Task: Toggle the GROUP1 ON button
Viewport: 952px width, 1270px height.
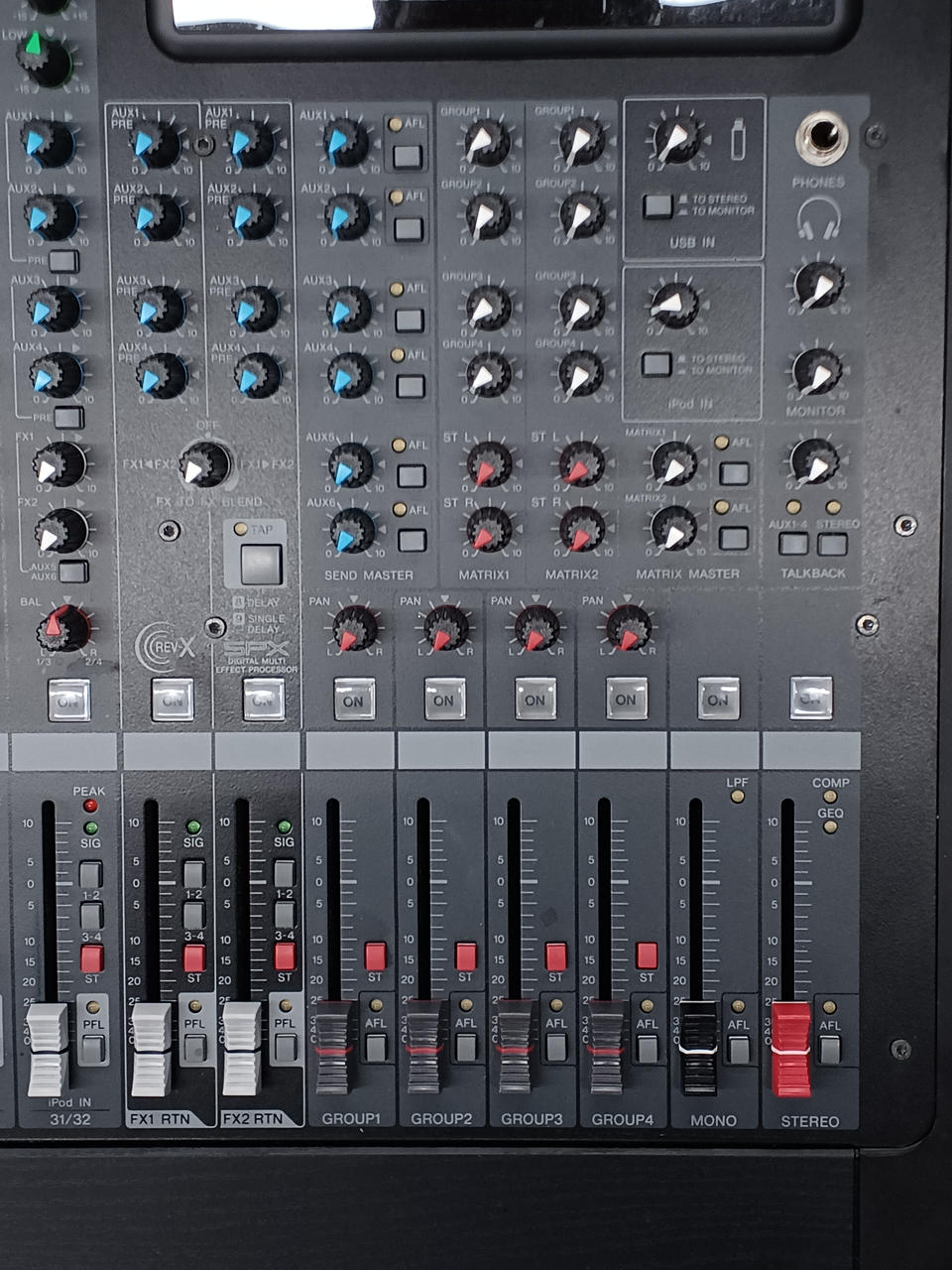Action: click(x=354, y=699)
